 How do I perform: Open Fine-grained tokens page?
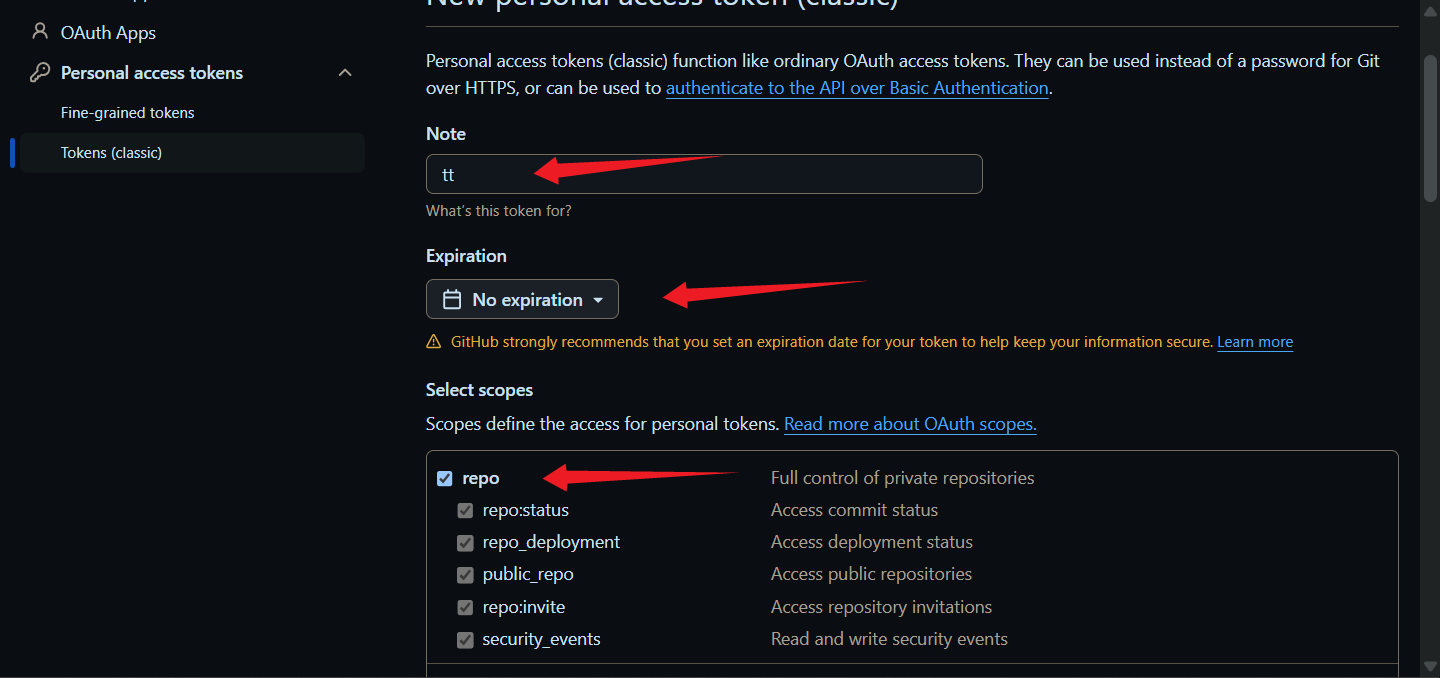click(x=127, y=113)
